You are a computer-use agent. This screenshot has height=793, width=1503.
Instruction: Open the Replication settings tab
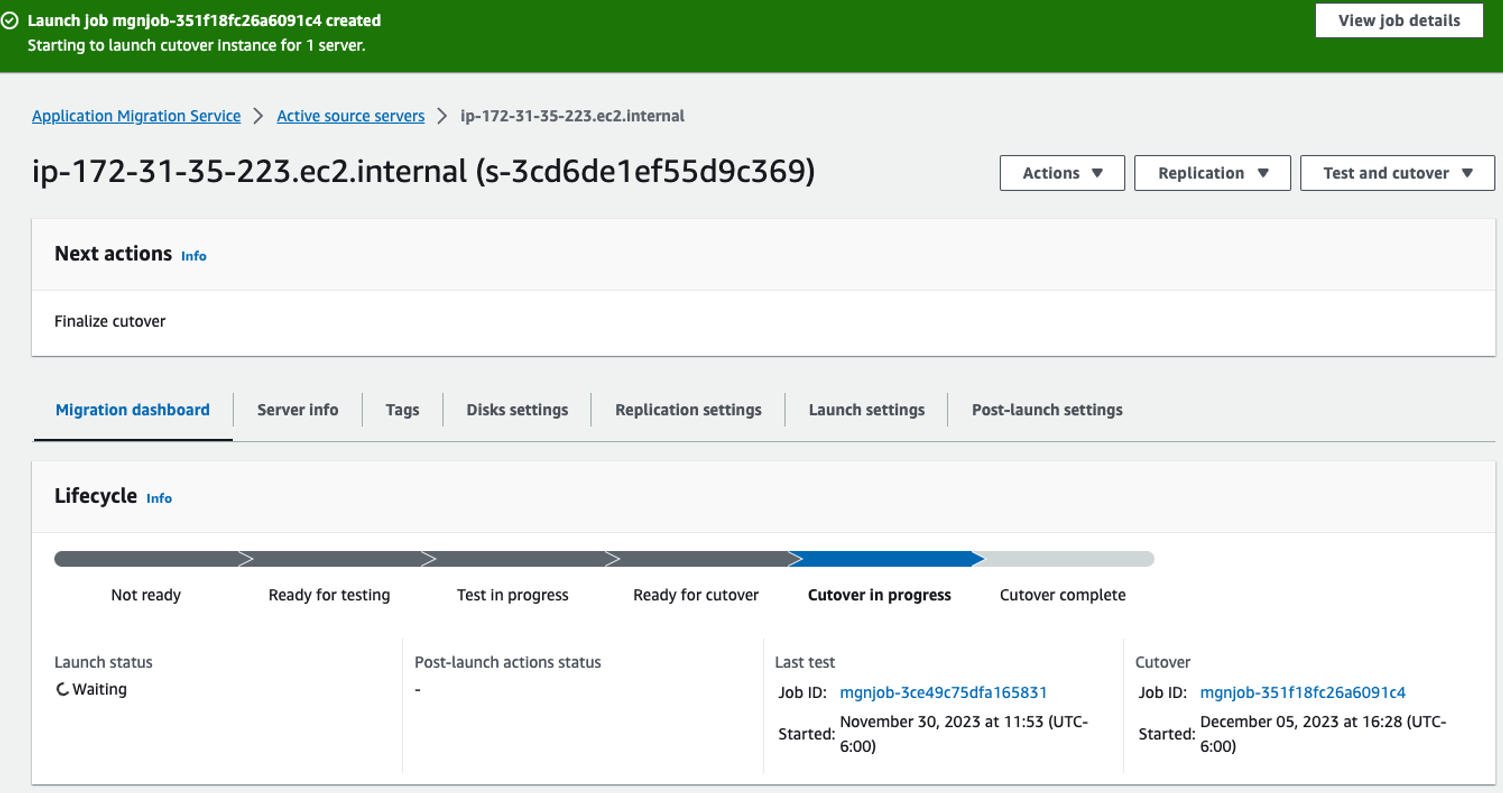tap(688, 410)
